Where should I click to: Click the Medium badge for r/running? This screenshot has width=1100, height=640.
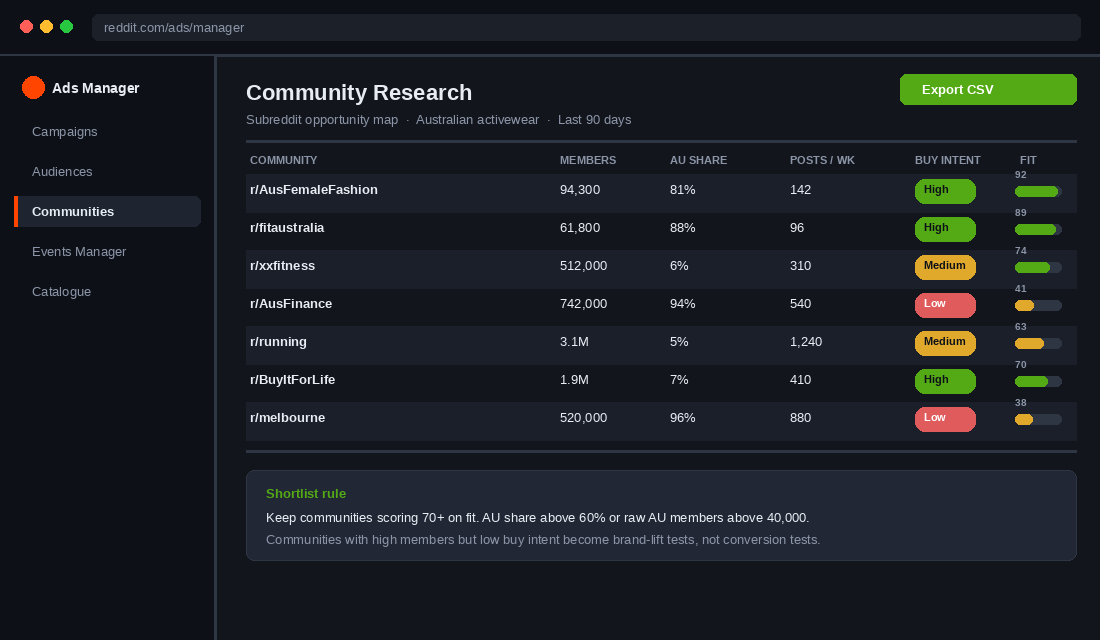945,343
